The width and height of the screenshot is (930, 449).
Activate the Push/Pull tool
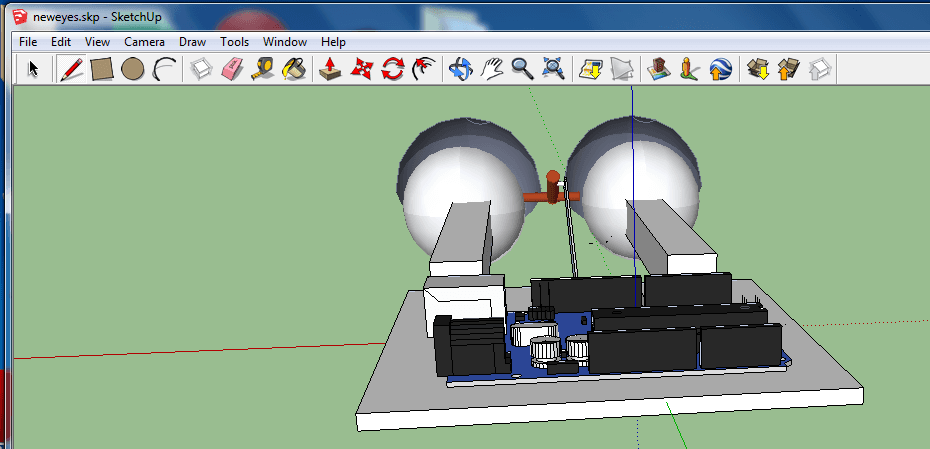pos(330,69)
